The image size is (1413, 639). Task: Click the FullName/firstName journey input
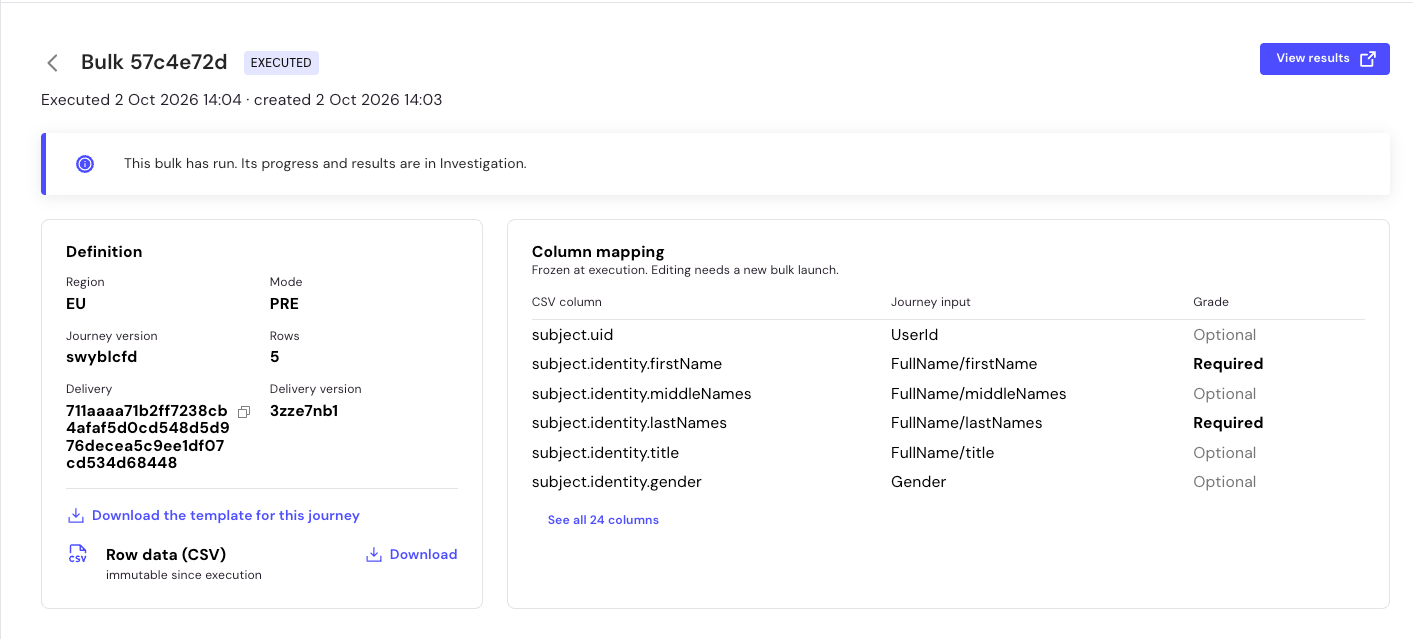click(964, 364)
